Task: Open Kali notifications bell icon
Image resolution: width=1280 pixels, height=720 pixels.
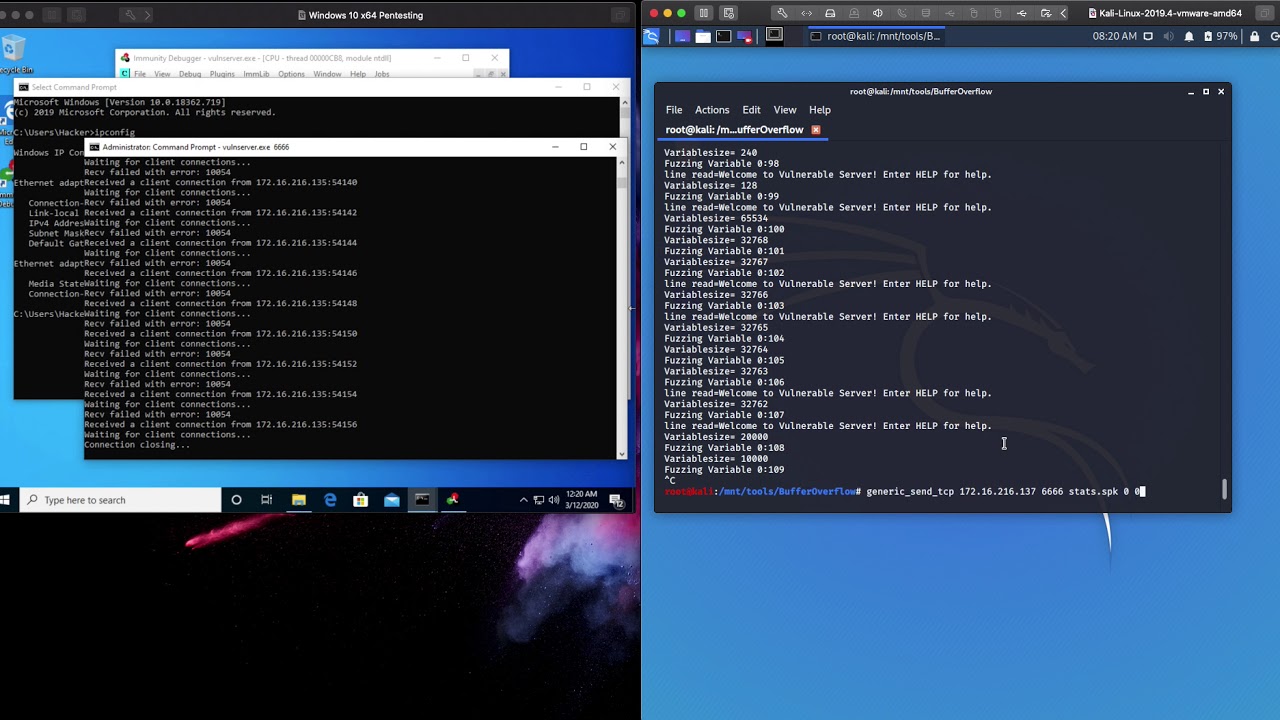Action: (1189, 36)
